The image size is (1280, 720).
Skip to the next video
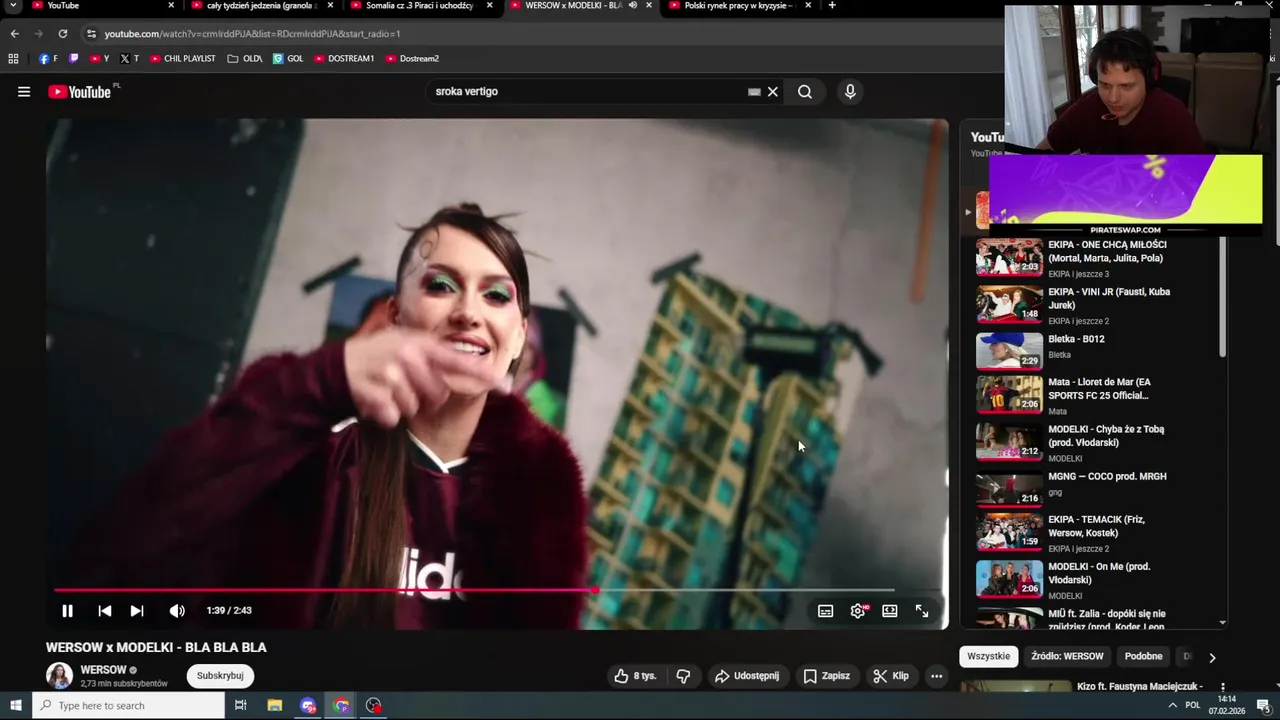click(x=137, y=610)
